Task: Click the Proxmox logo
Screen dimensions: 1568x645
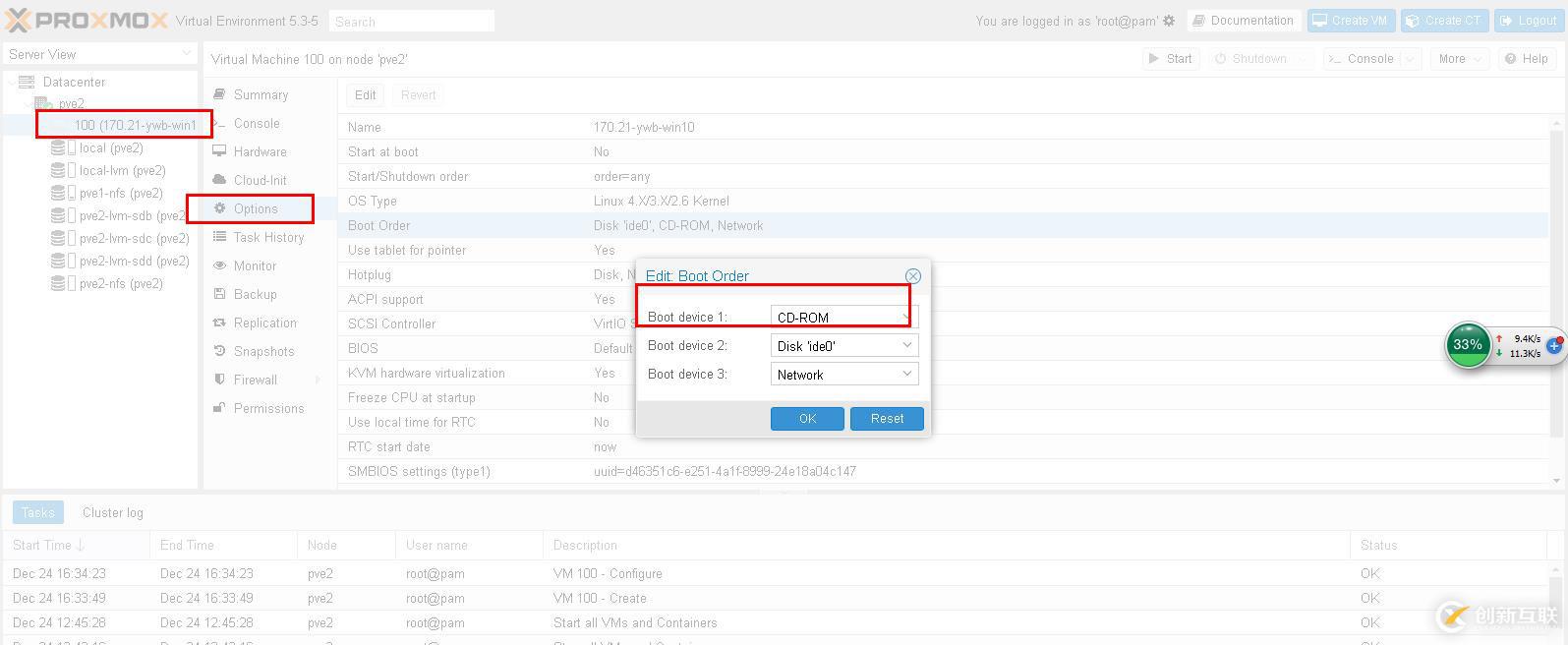Action: tap(87, 20)
